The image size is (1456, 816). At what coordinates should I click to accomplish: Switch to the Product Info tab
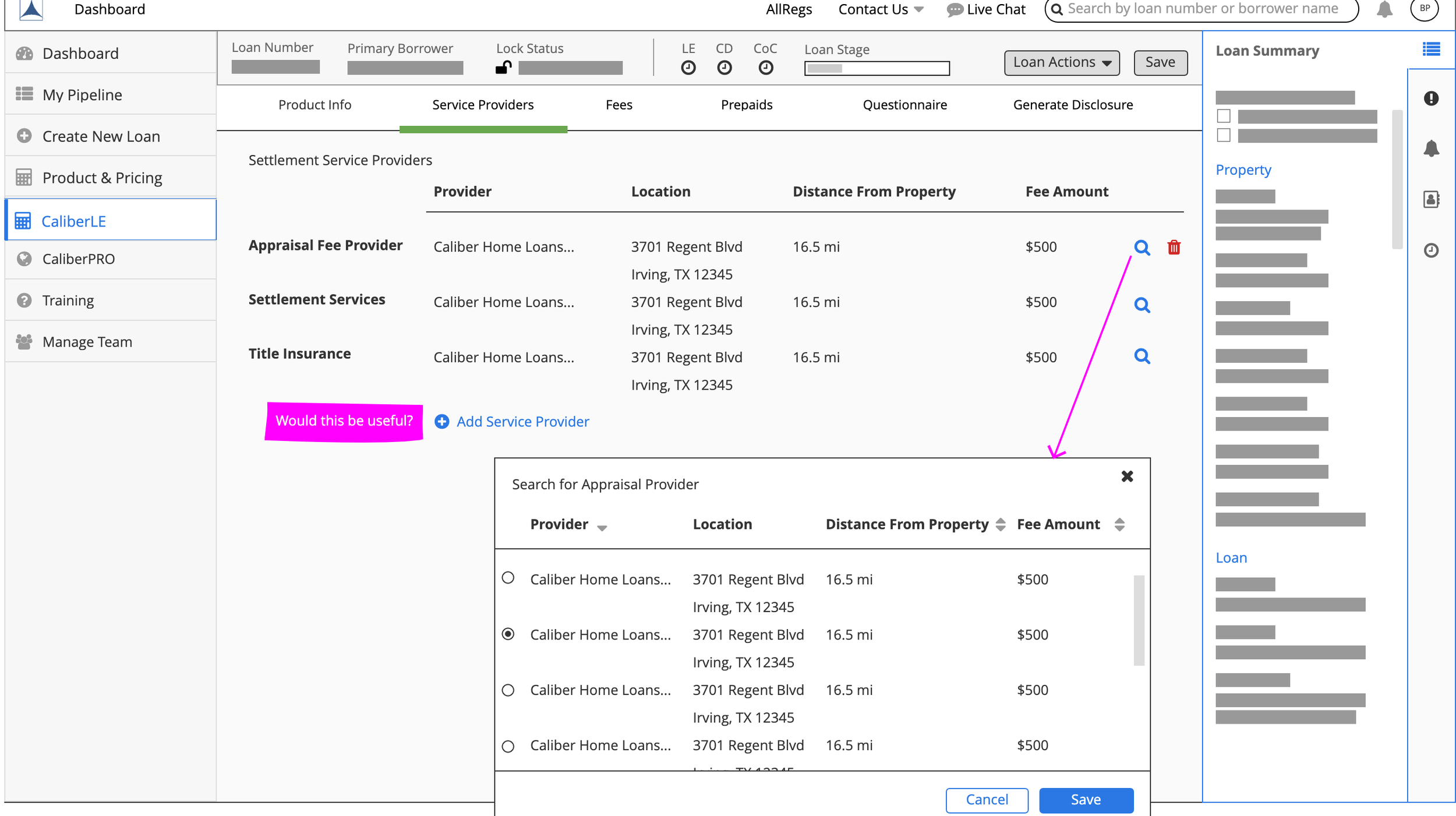tap(314, 105)
